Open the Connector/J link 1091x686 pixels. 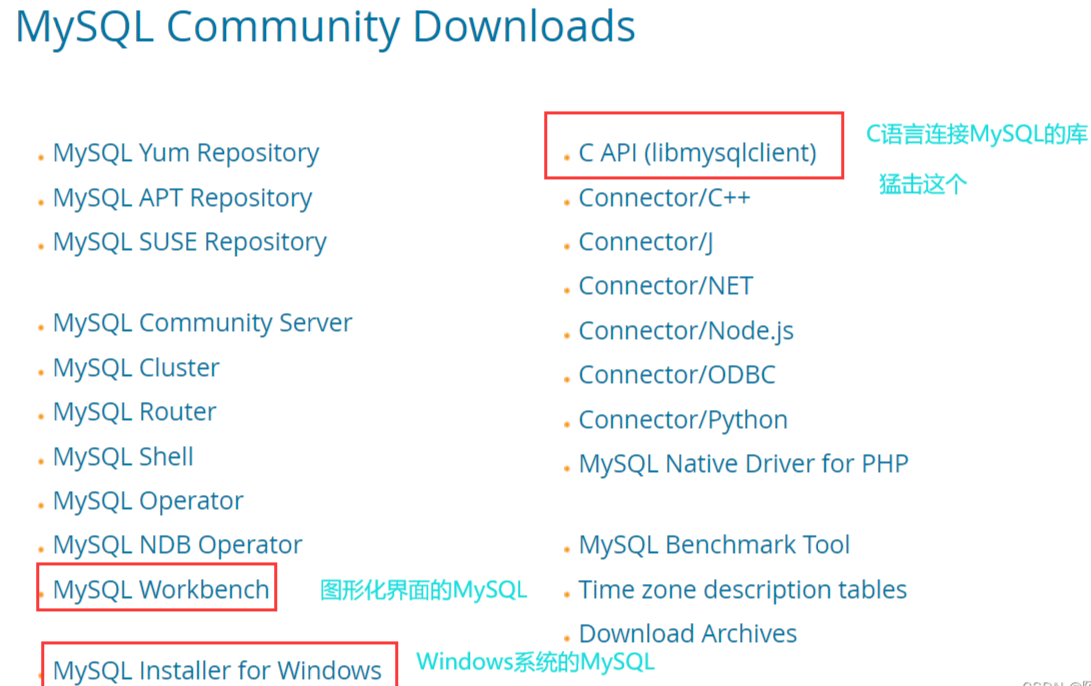[646, 243]
